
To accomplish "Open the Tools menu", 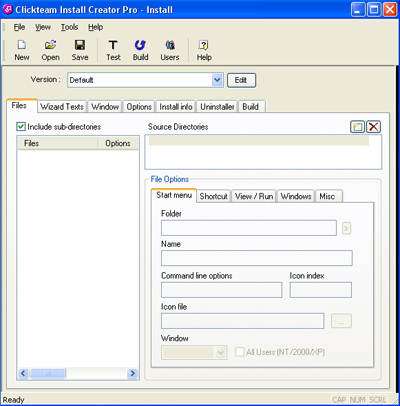I will pyautogui.click(x=69, y=27).
